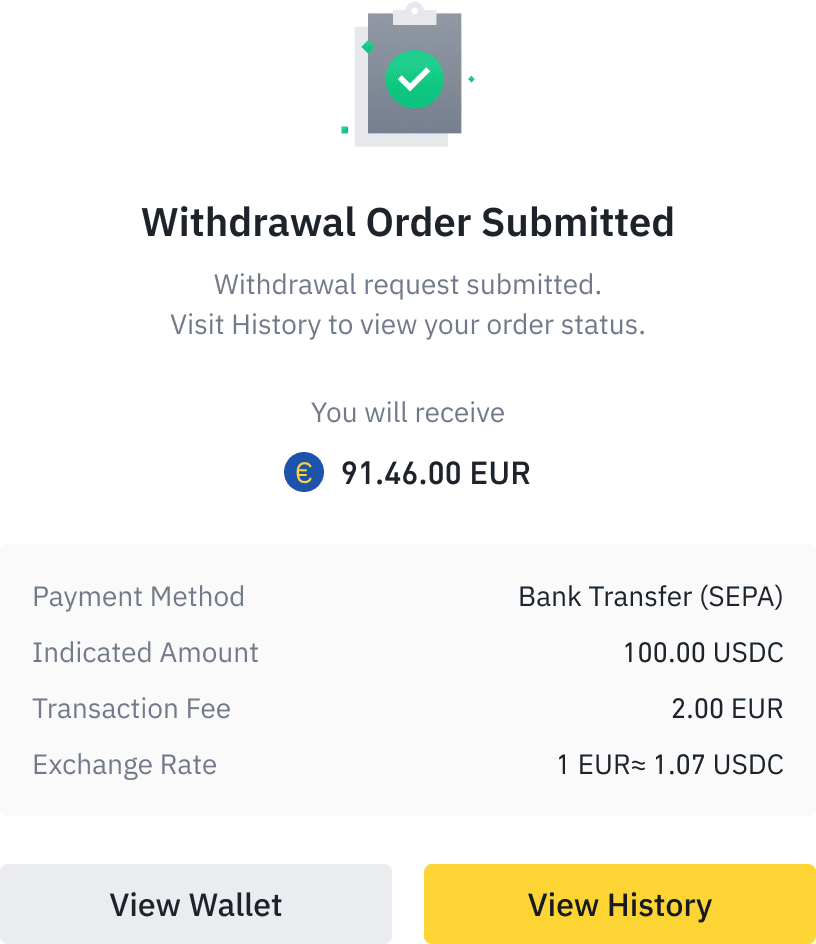
Task: Click the 'You will receive' label
Action: click(408, 413)
